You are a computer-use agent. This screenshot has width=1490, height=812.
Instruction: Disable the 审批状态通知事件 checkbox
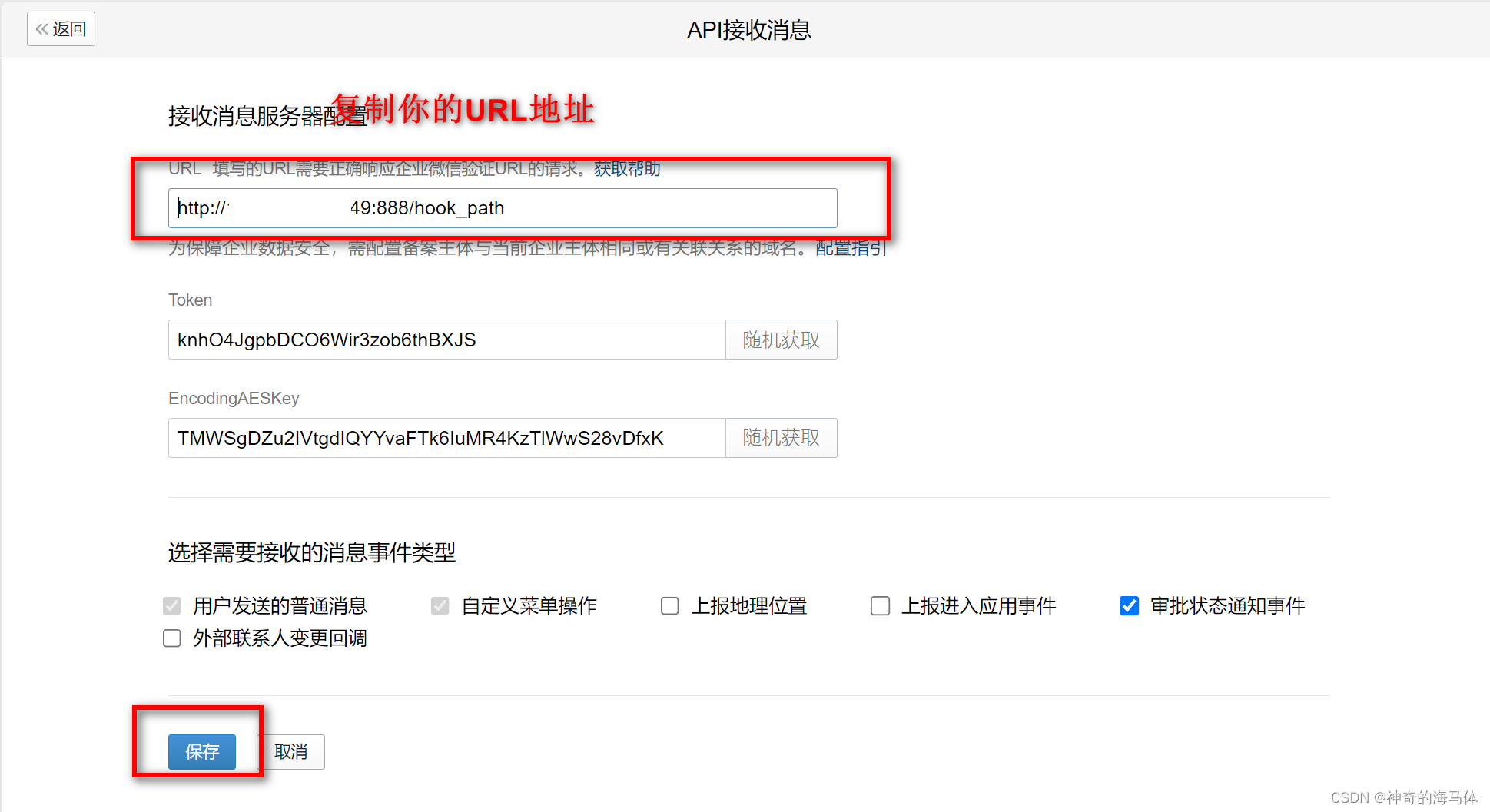click(1128, 605)
